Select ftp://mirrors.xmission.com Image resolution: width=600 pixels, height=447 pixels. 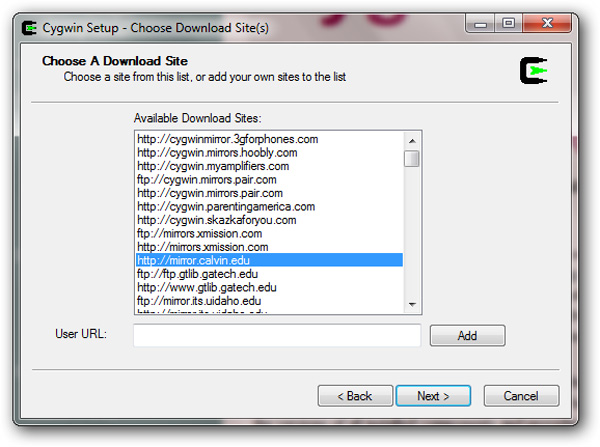pyautogui.click(x=269, y=233)
